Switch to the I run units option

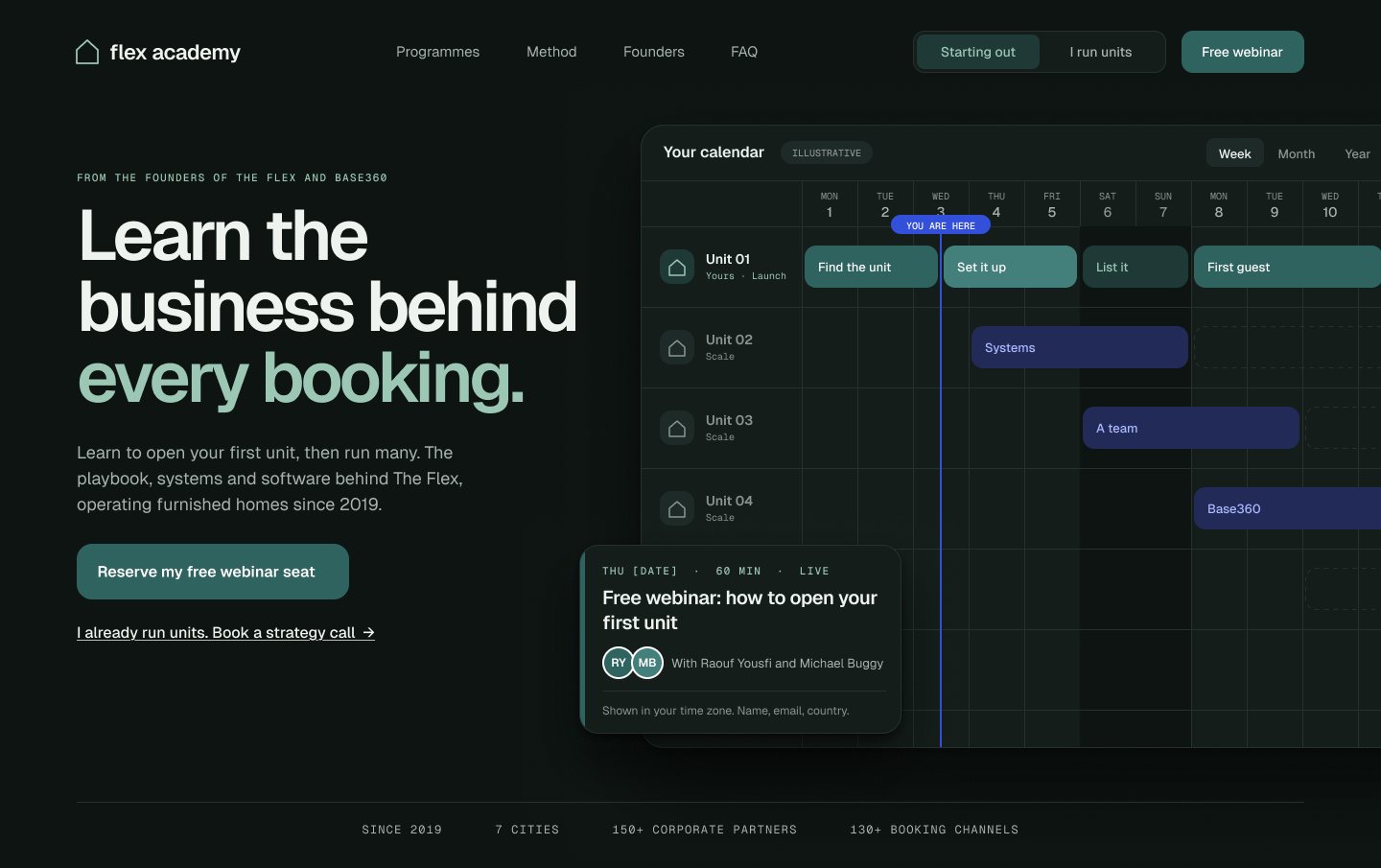coord(1101,52)
